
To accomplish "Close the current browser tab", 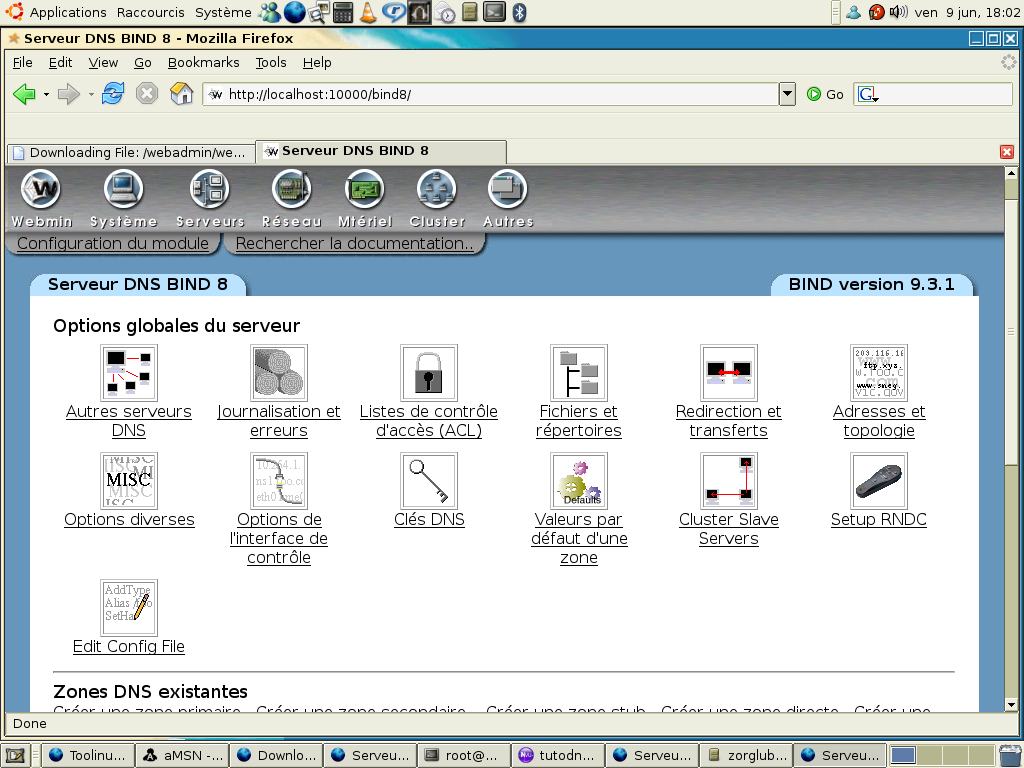I will tap(1006, 152).
